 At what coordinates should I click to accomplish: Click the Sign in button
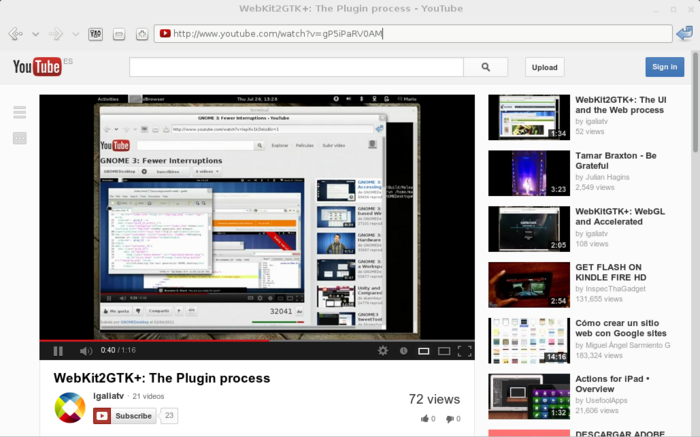(x=664, y=67)
